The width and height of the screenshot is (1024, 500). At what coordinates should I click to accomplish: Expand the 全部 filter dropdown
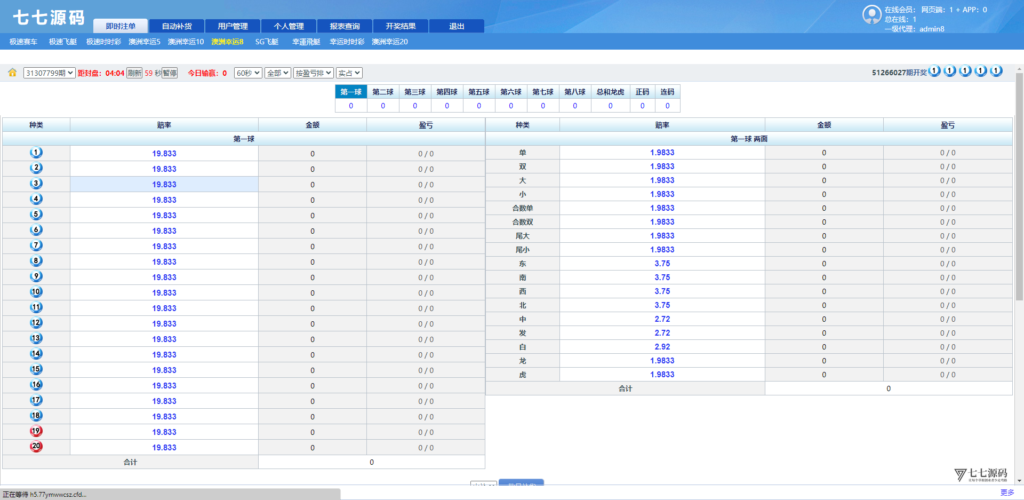[277, 73]
